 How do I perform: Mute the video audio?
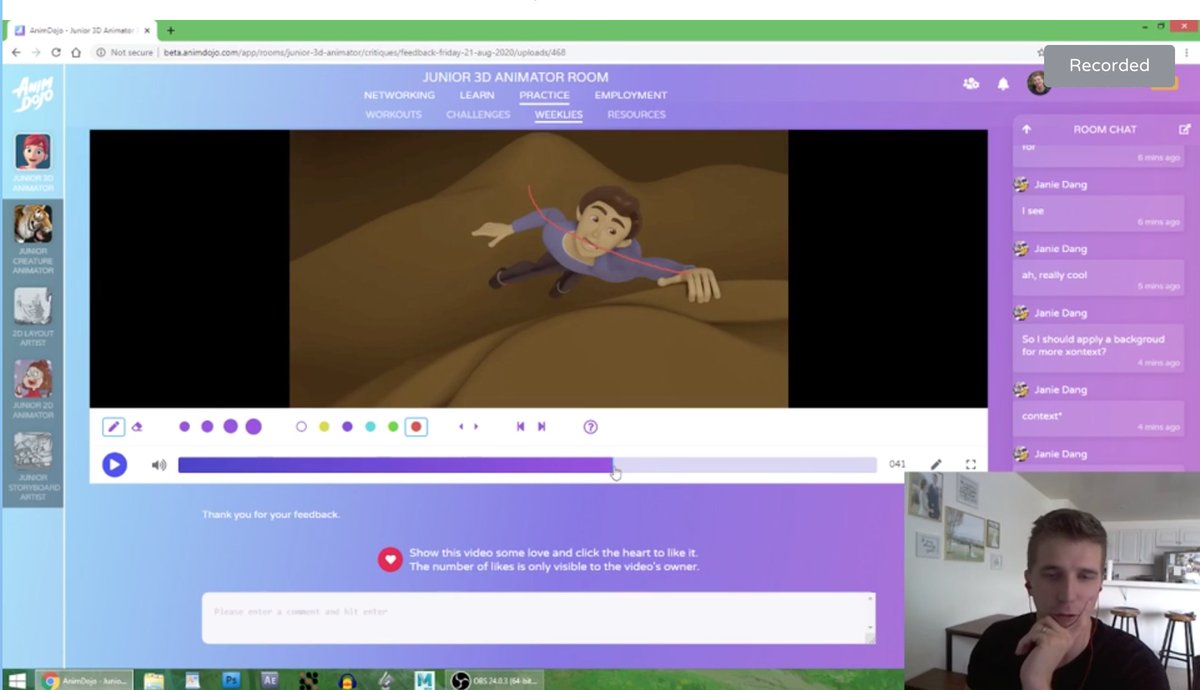pos(160,464)
